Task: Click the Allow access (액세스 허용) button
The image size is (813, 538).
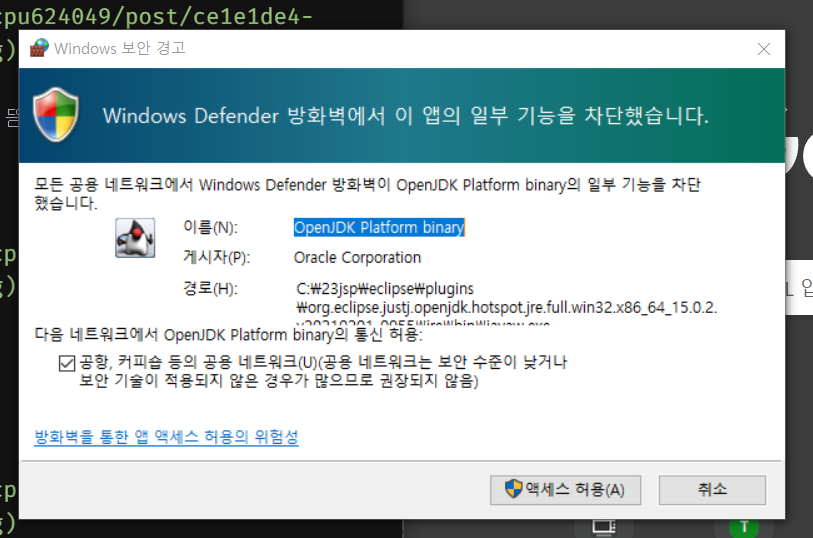Action: pos(565,490)
